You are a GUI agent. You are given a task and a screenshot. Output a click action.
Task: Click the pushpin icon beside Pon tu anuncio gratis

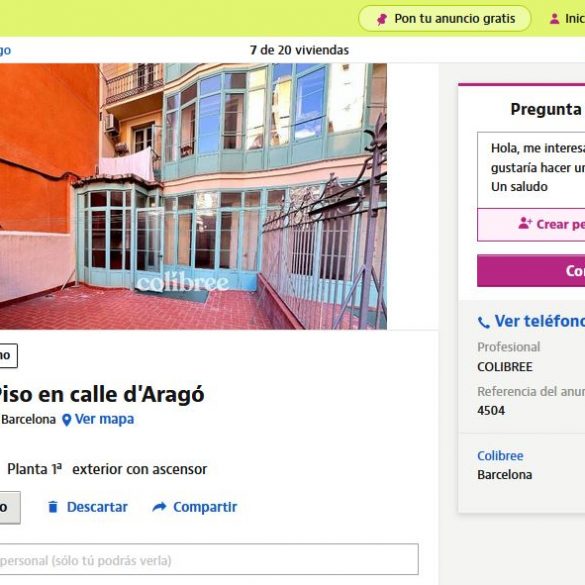tap(381, 19)
